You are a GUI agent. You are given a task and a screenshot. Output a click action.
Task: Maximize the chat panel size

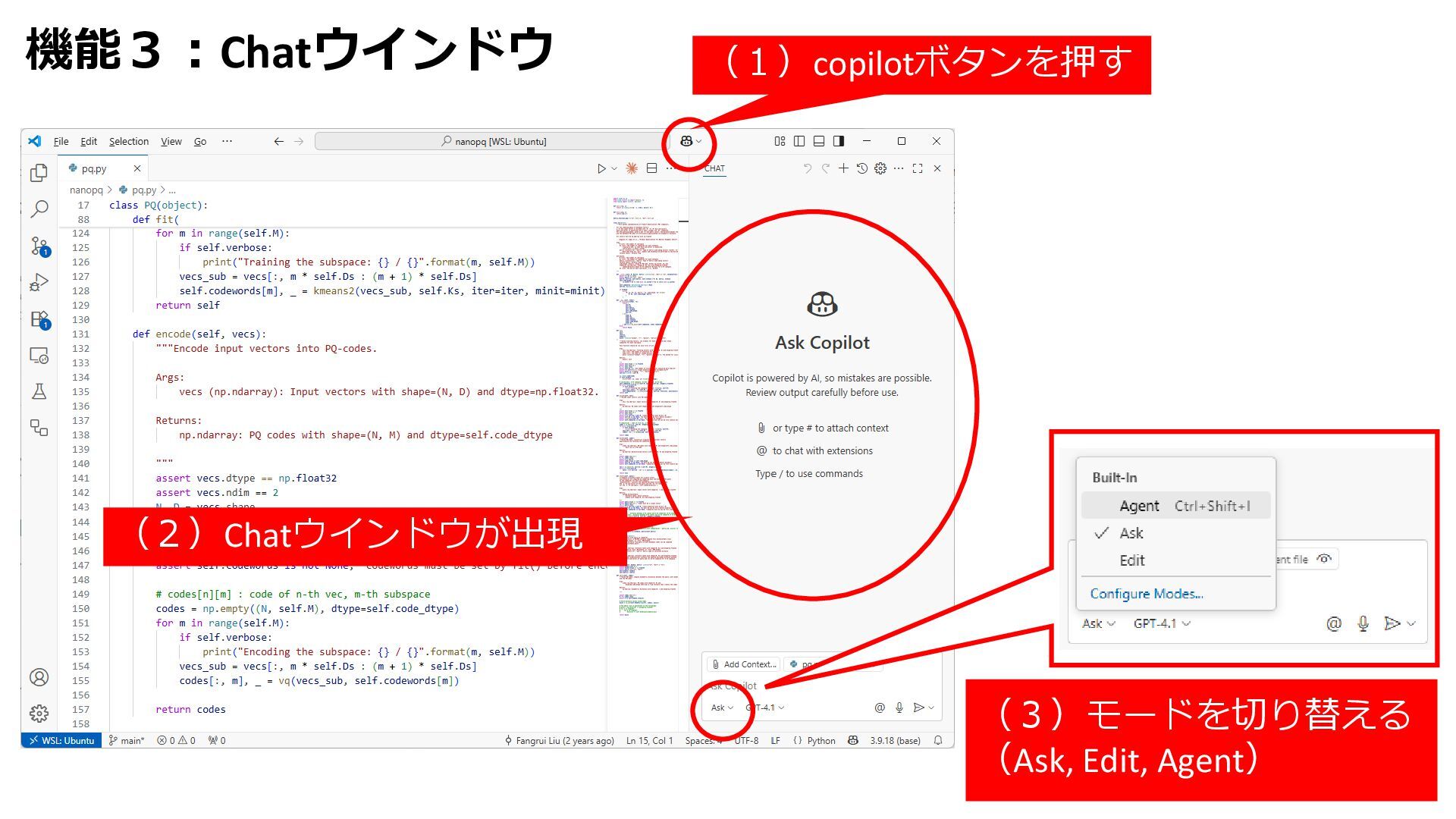pyautogui.click(x=918, y=168)
